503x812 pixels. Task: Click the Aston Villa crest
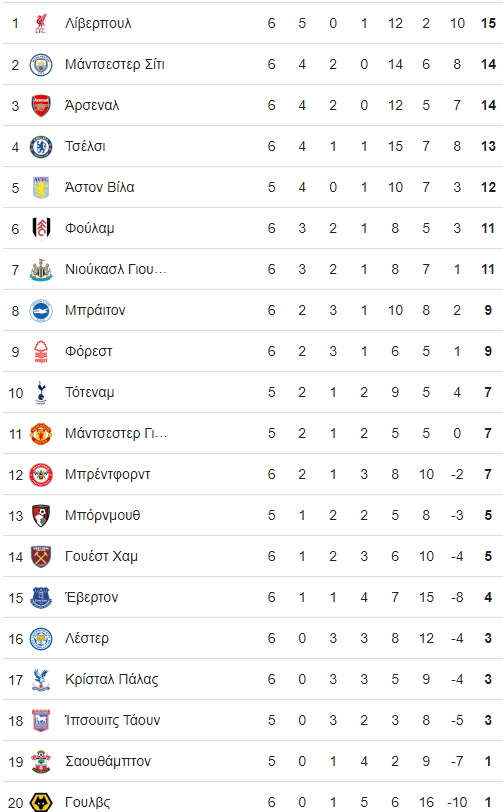pyautogui.click(x=41, y=187)
